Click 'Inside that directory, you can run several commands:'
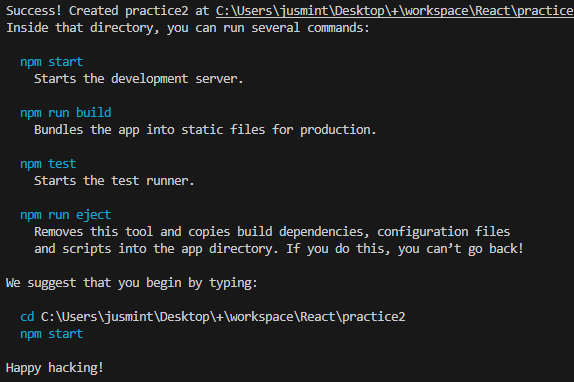The width and height of the screenshot is (574, 382). click(188, 28)
